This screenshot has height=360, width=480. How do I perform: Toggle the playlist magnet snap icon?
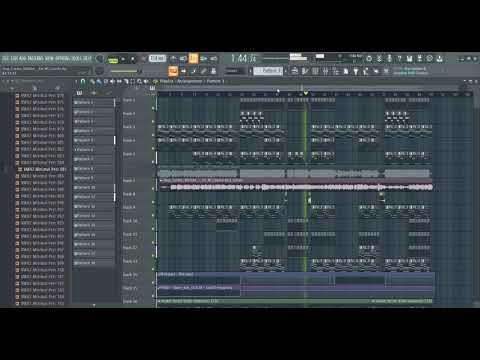point(83,81)
